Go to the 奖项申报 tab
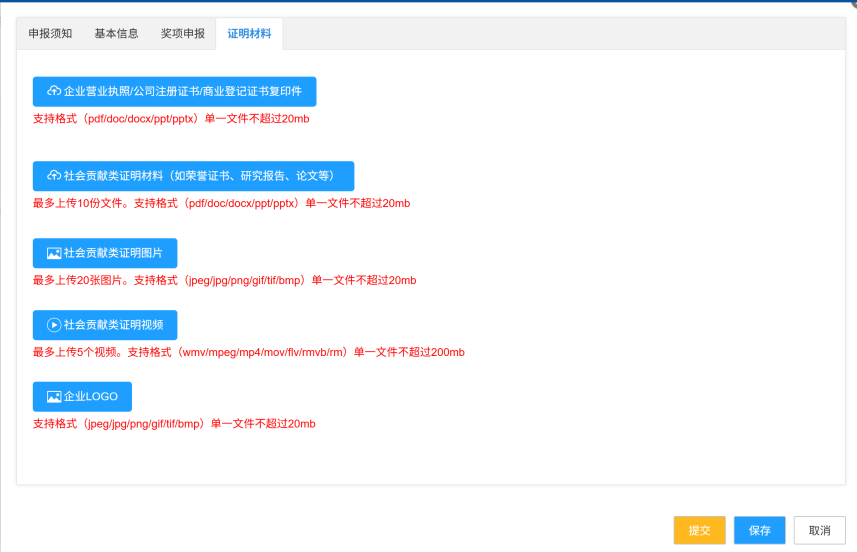857x552 pixels. [x=183, y=34]
